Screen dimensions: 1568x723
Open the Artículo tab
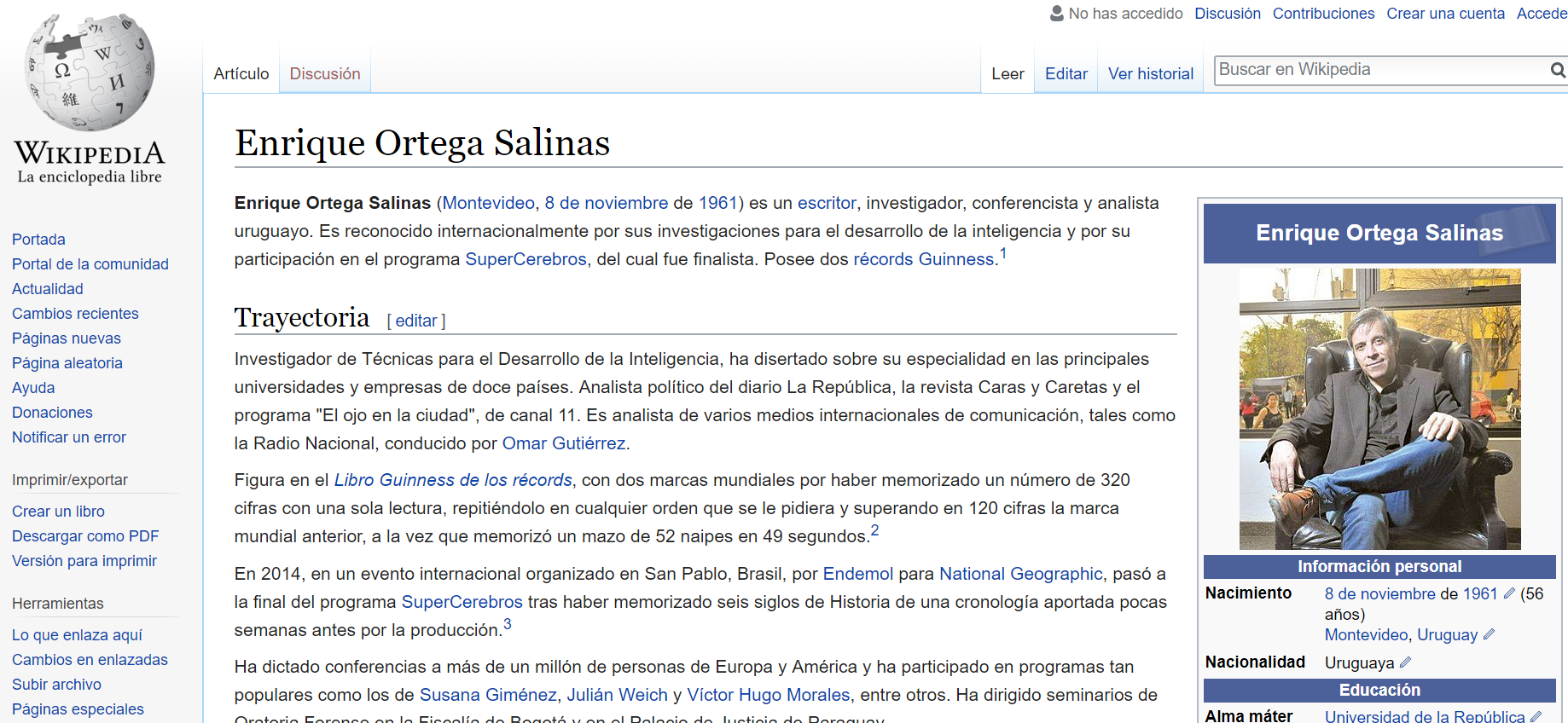[241, 74]
